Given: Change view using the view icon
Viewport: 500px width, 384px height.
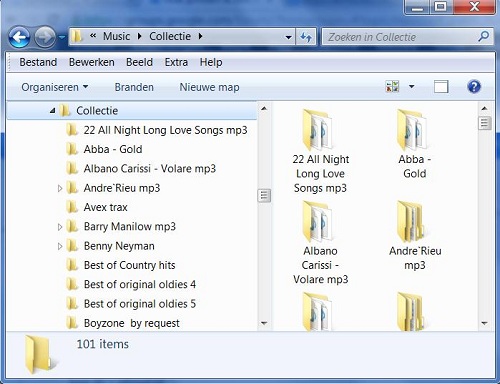Looking at the screenshot, I should (392, 87).
